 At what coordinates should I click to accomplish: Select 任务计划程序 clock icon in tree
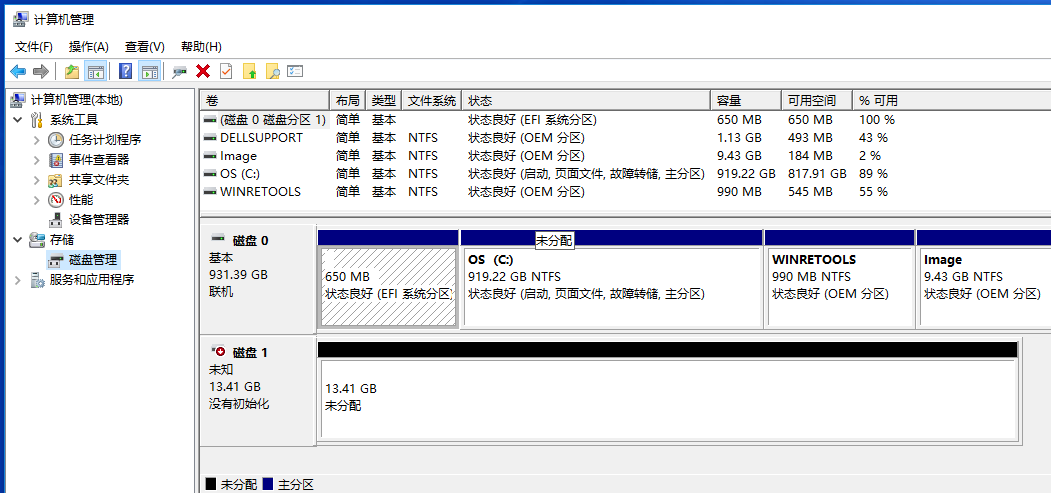tap(56, 140)
